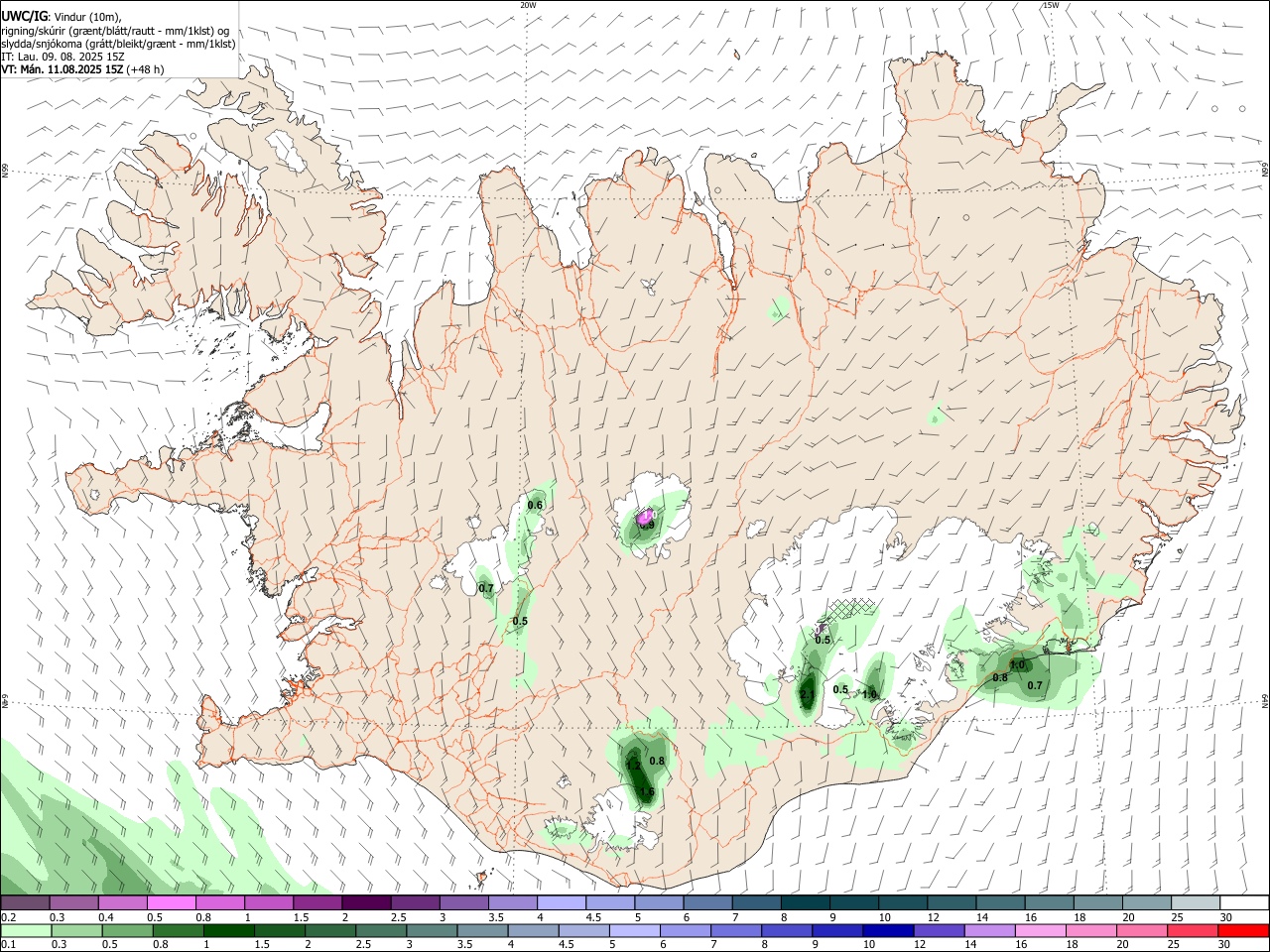Select the Vindur (10m) header text
The height and width of the screenshot is (952, 1270).
[88, 16]
